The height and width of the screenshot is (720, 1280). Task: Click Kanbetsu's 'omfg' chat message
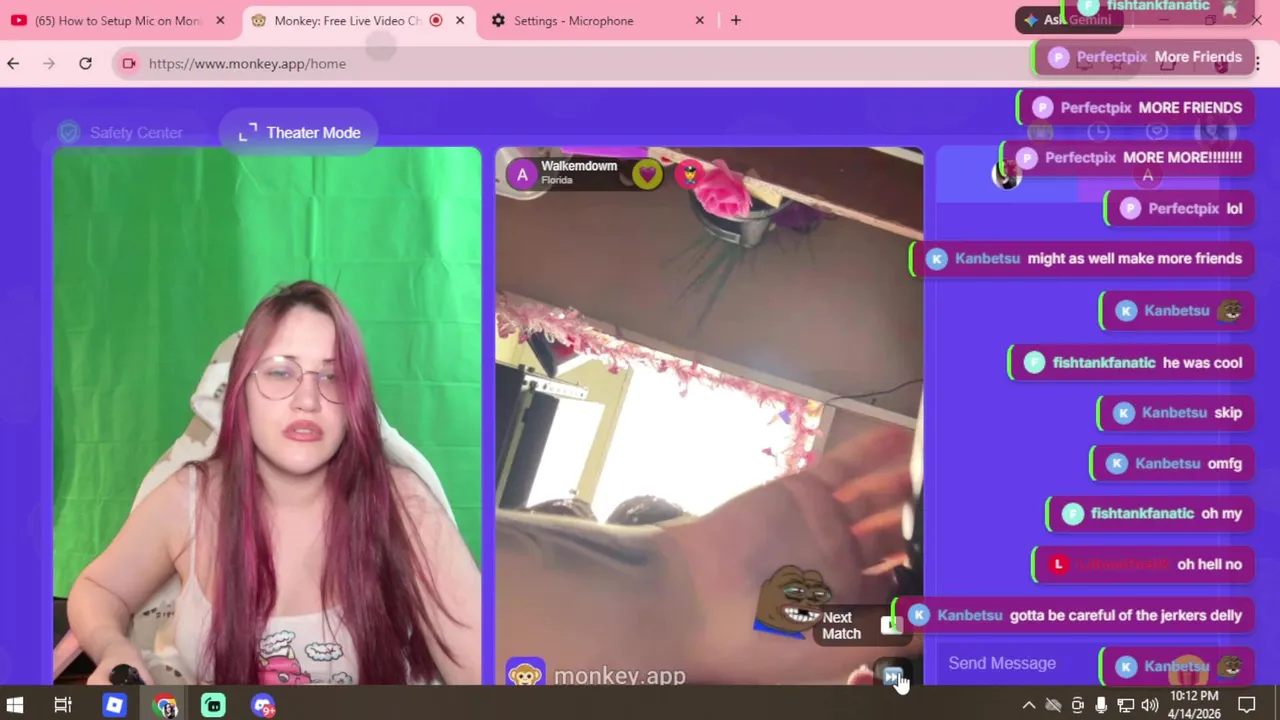coord(1172,464)
